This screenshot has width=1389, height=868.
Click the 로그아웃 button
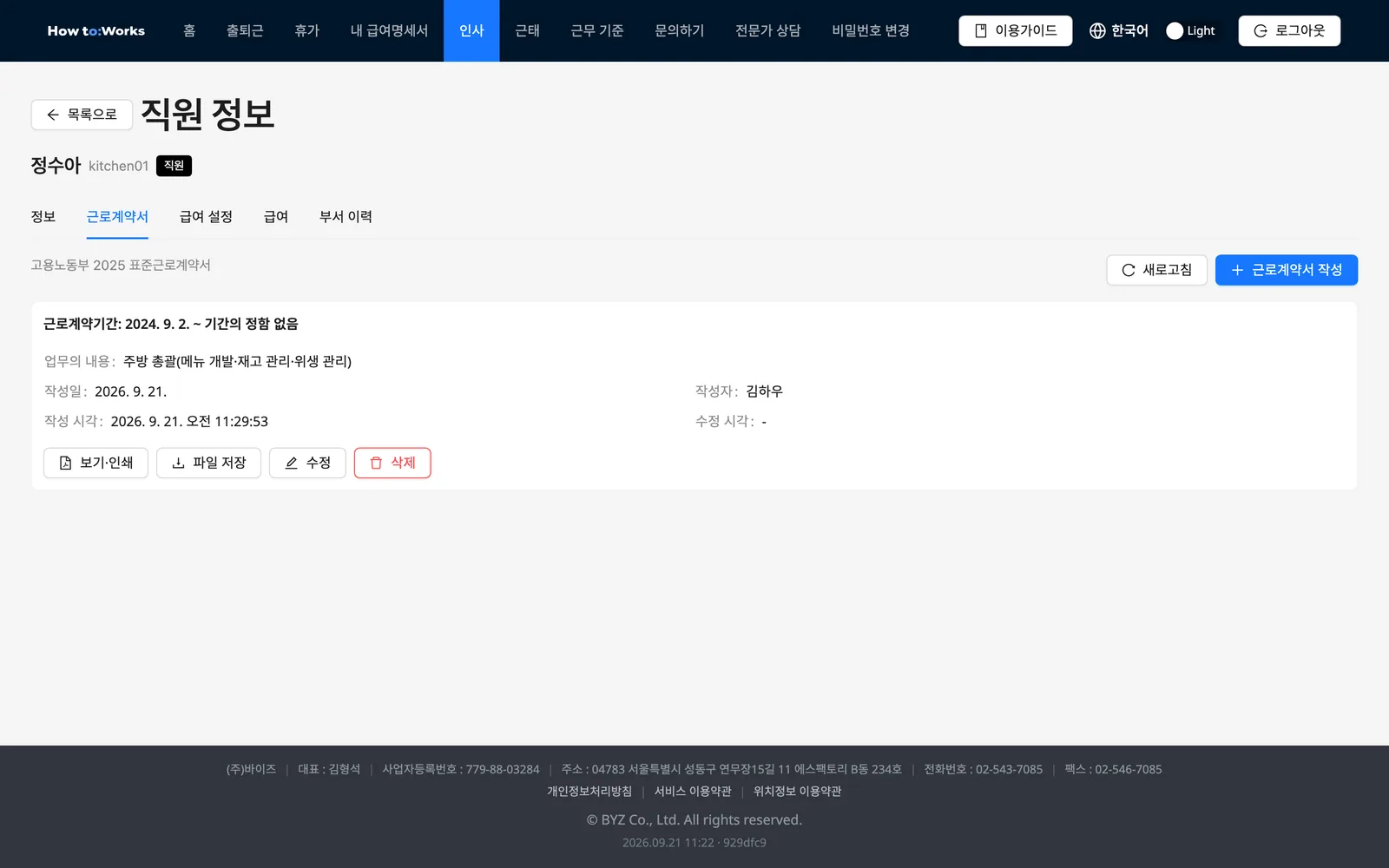click(1289, 30)
